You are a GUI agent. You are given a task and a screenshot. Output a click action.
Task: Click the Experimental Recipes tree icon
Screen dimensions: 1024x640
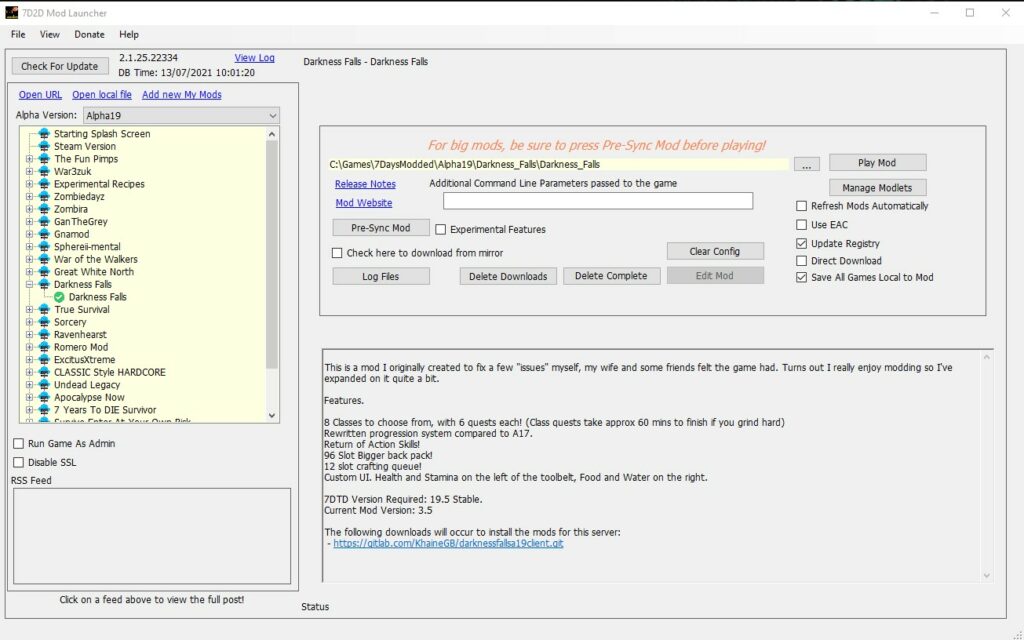pyautogui.click(x=44, y=184)
